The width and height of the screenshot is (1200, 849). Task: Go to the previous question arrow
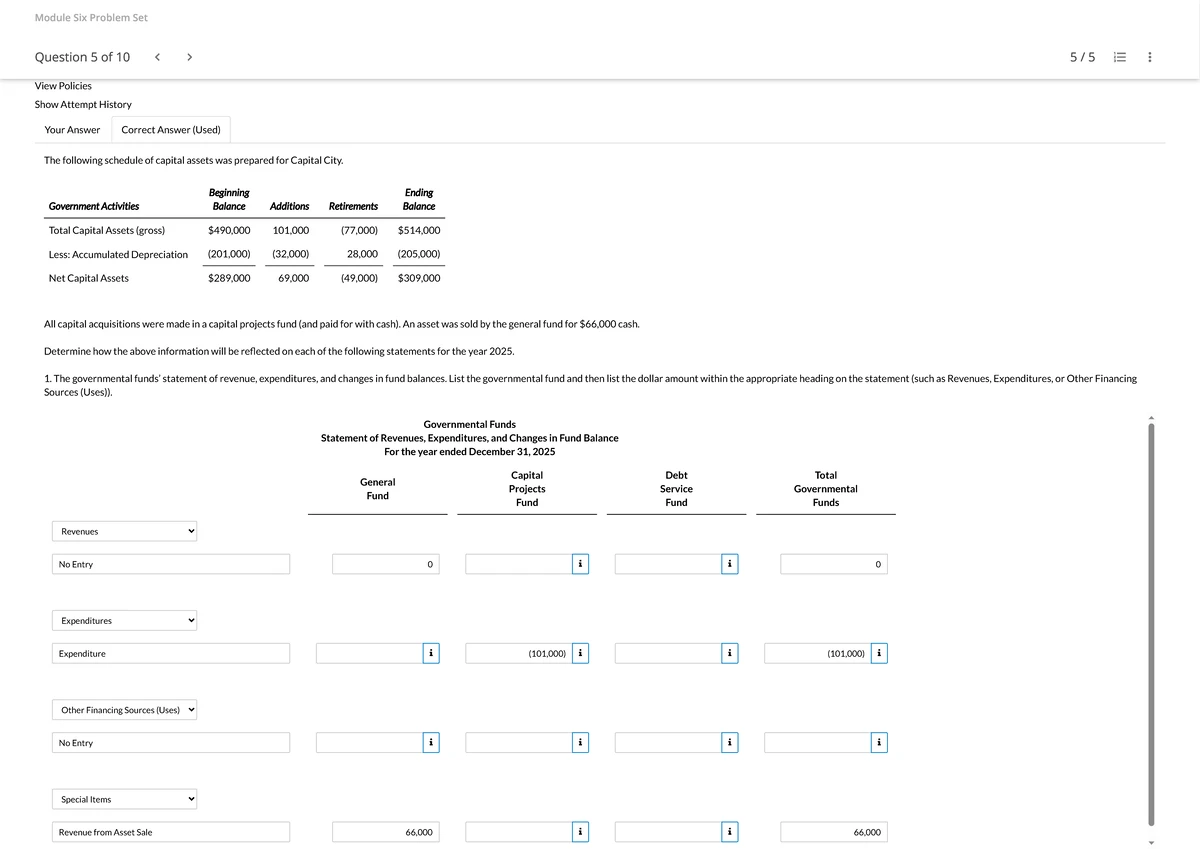tap(158, 57)
